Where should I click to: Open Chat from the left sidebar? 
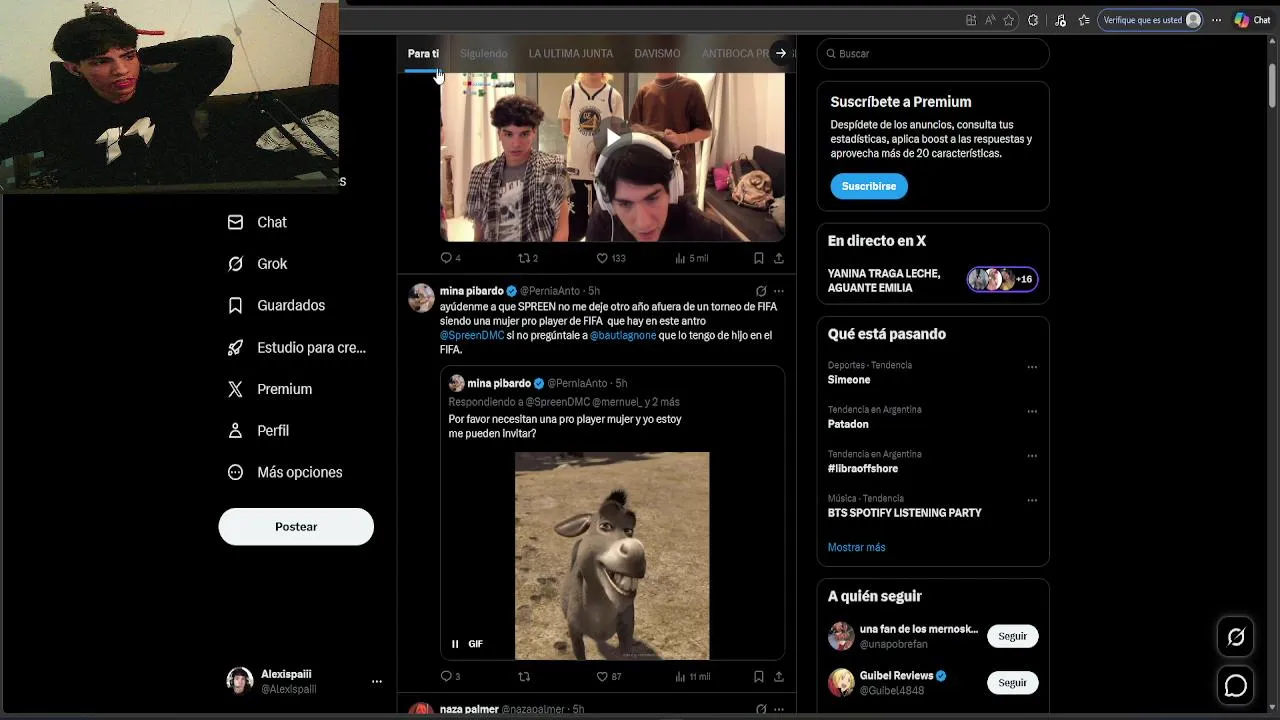257,222
